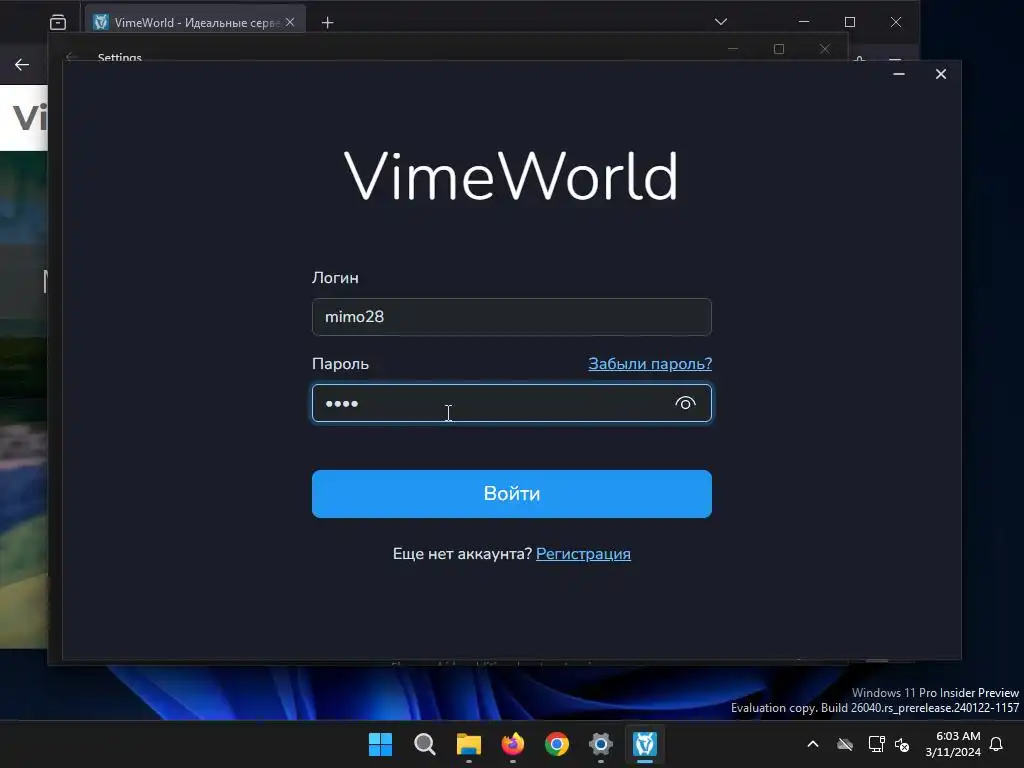Focus the Пароль password field

511,403
